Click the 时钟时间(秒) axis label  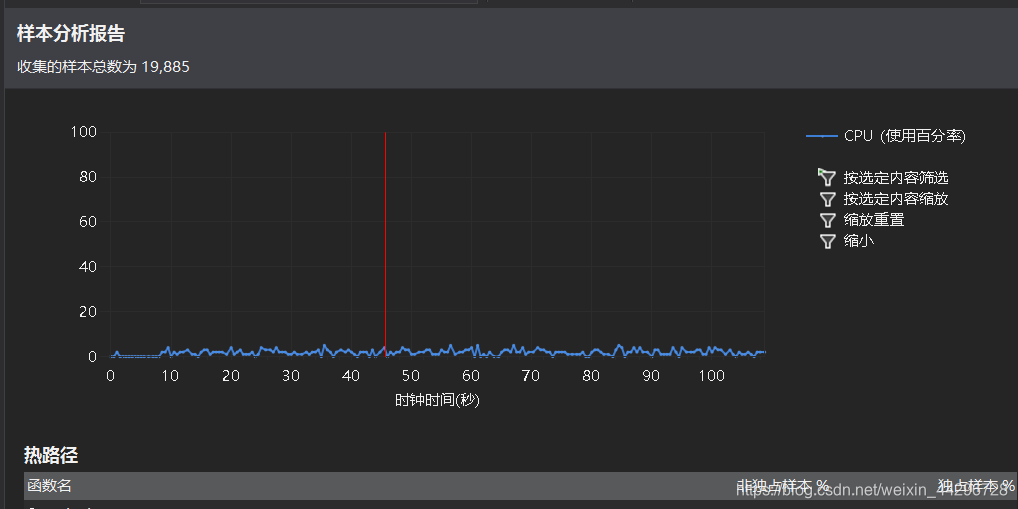pos(437,400)
